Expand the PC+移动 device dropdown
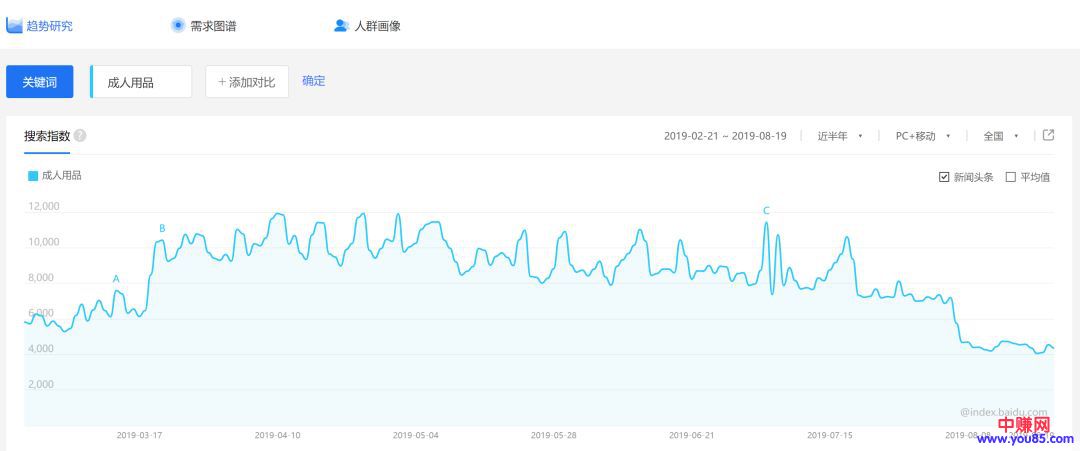This screenshot has width=1080, height=451. click(x=922, y=136)
